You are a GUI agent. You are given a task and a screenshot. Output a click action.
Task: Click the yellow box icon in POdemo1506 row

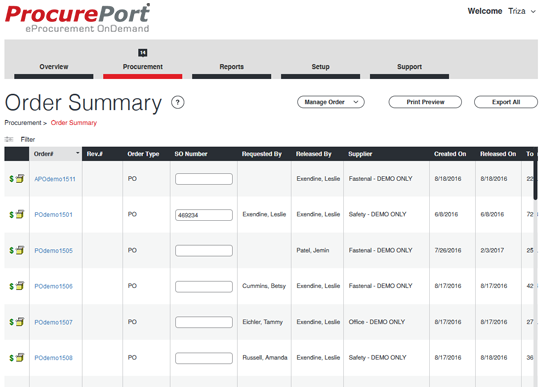[x=20, y=286]
